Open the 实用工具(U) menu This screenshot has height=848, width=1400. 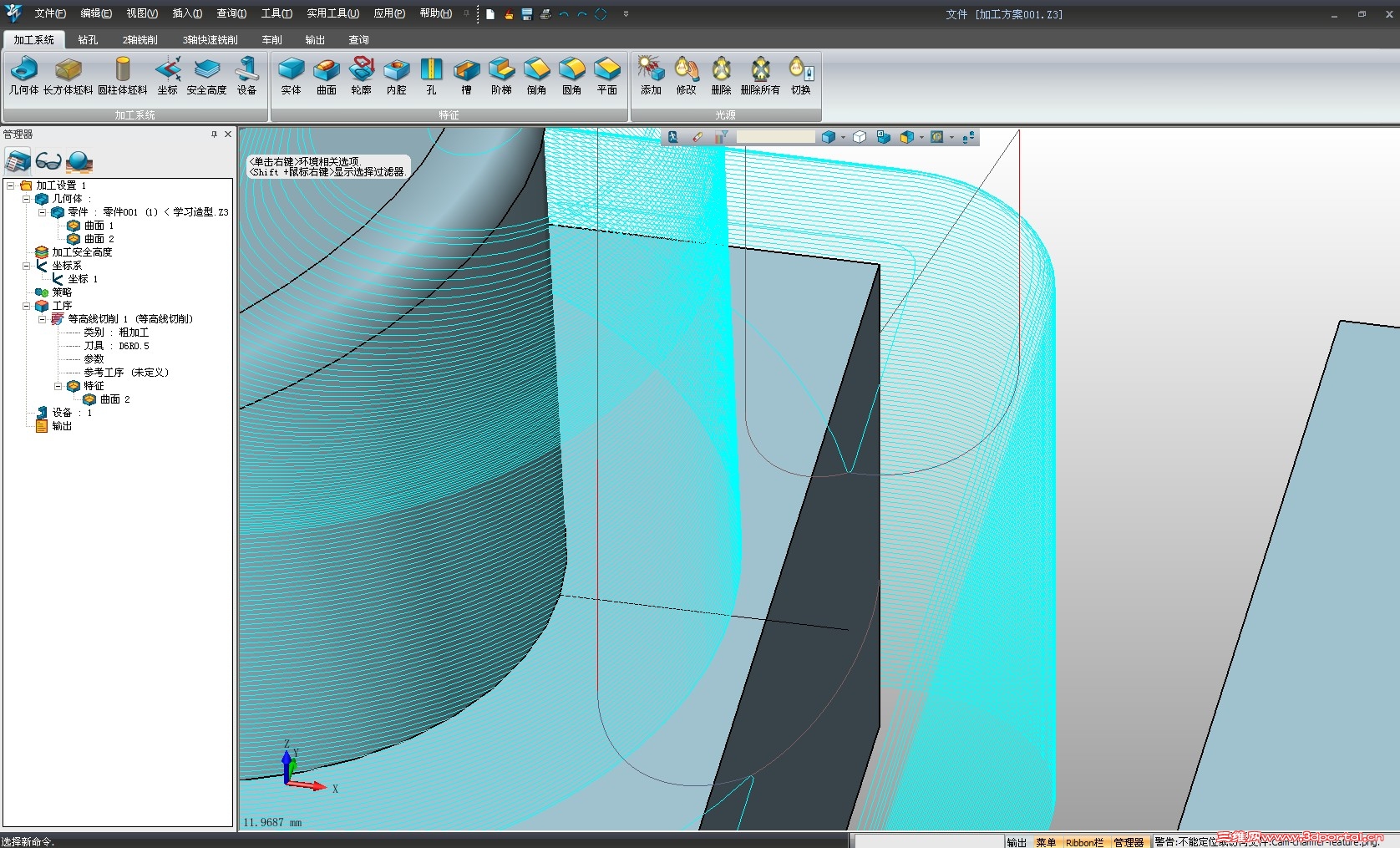(332, 13)
